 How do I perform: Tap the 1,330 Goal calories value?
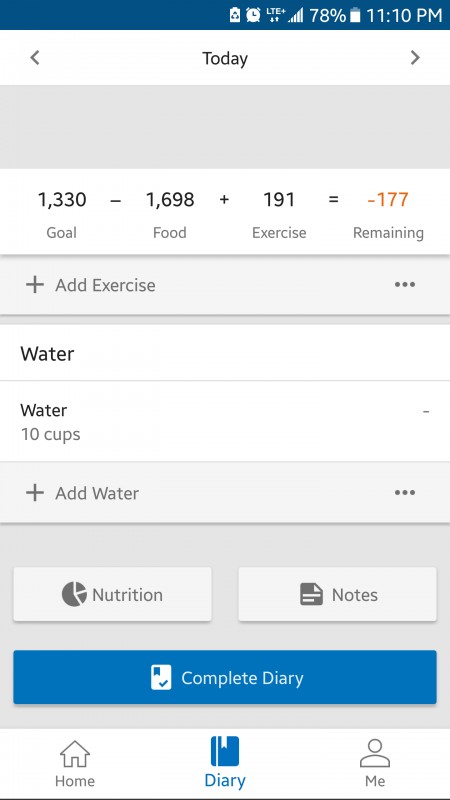tap(62, 199)
